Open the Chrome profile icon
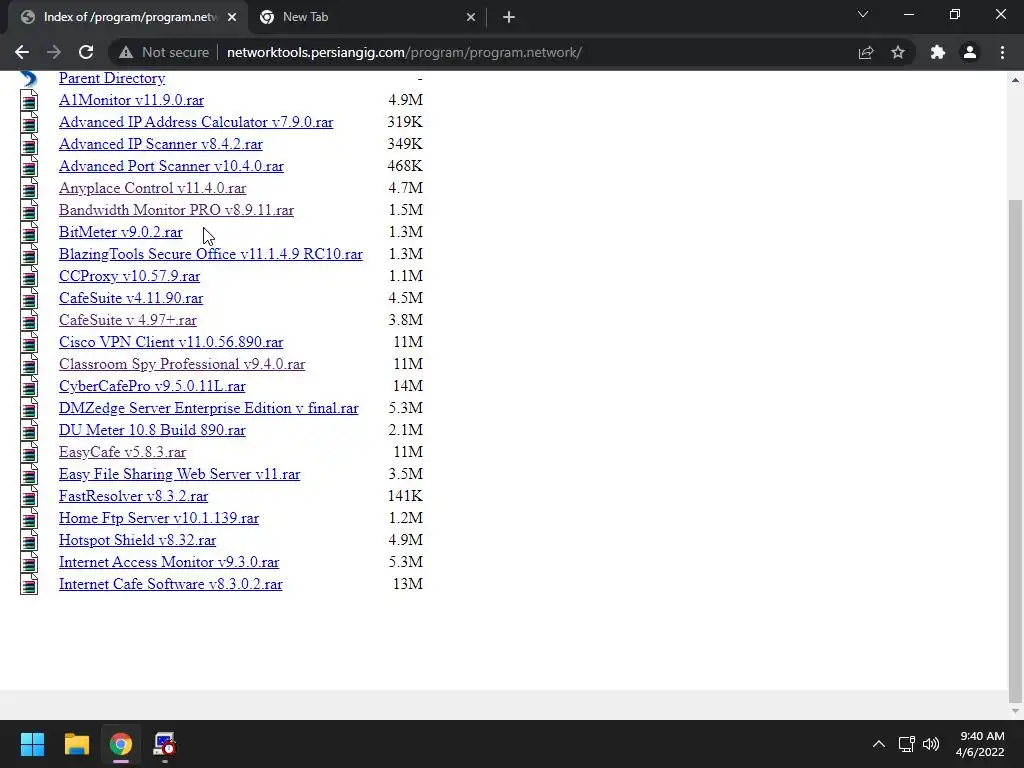Screen dimensions: 1024x768 pyautogui.click(x=970, y=52)
